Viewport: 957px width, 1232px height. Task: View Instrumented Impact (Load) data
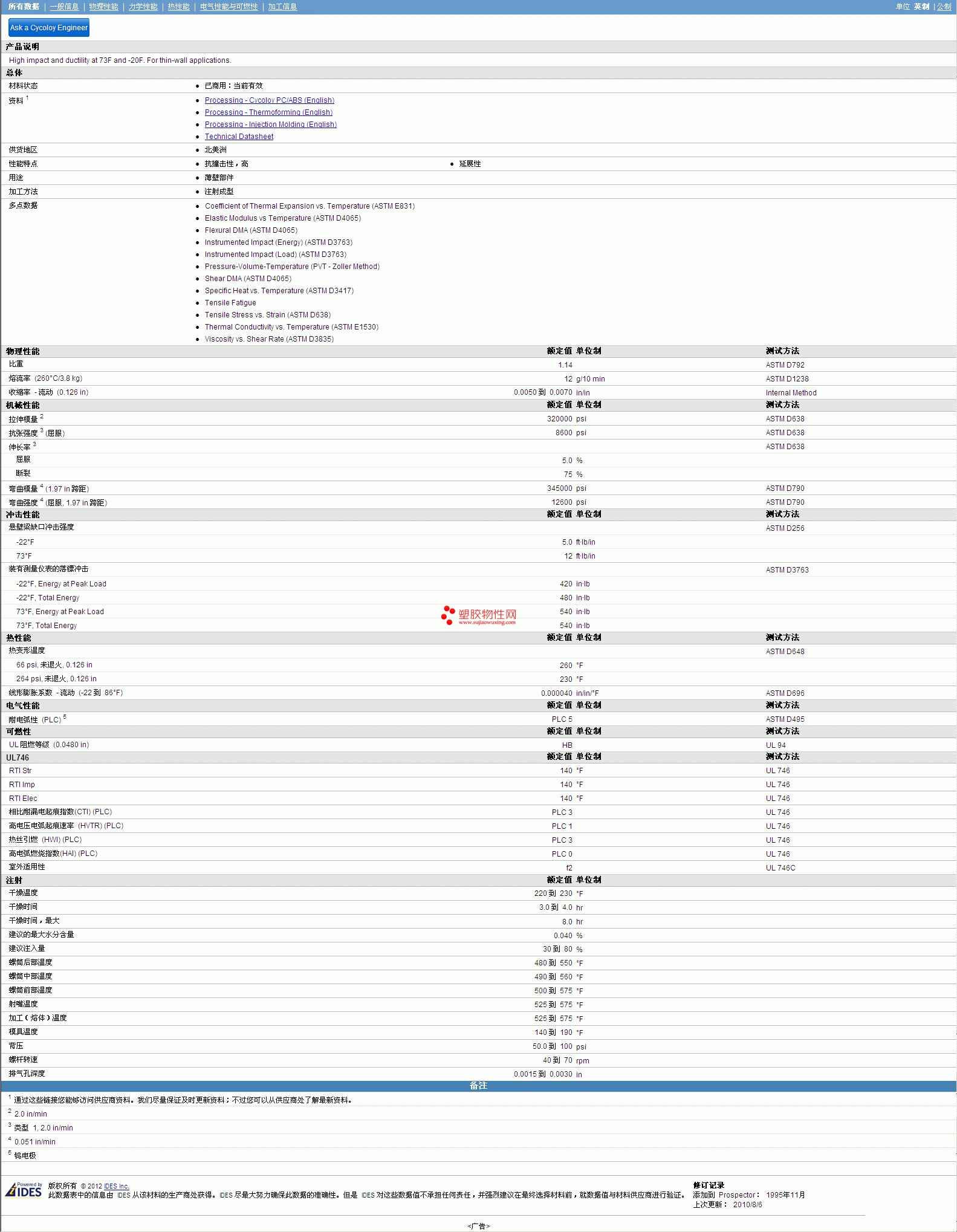point(275,255)
